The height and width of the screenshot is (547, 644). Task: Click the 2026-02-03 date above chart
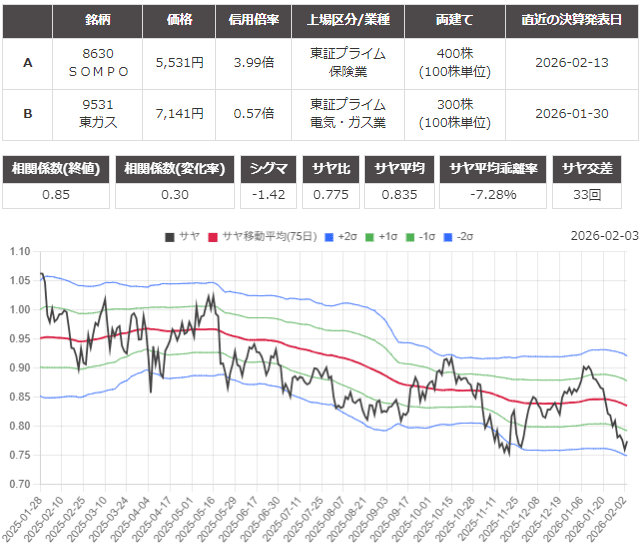(603, 235)
